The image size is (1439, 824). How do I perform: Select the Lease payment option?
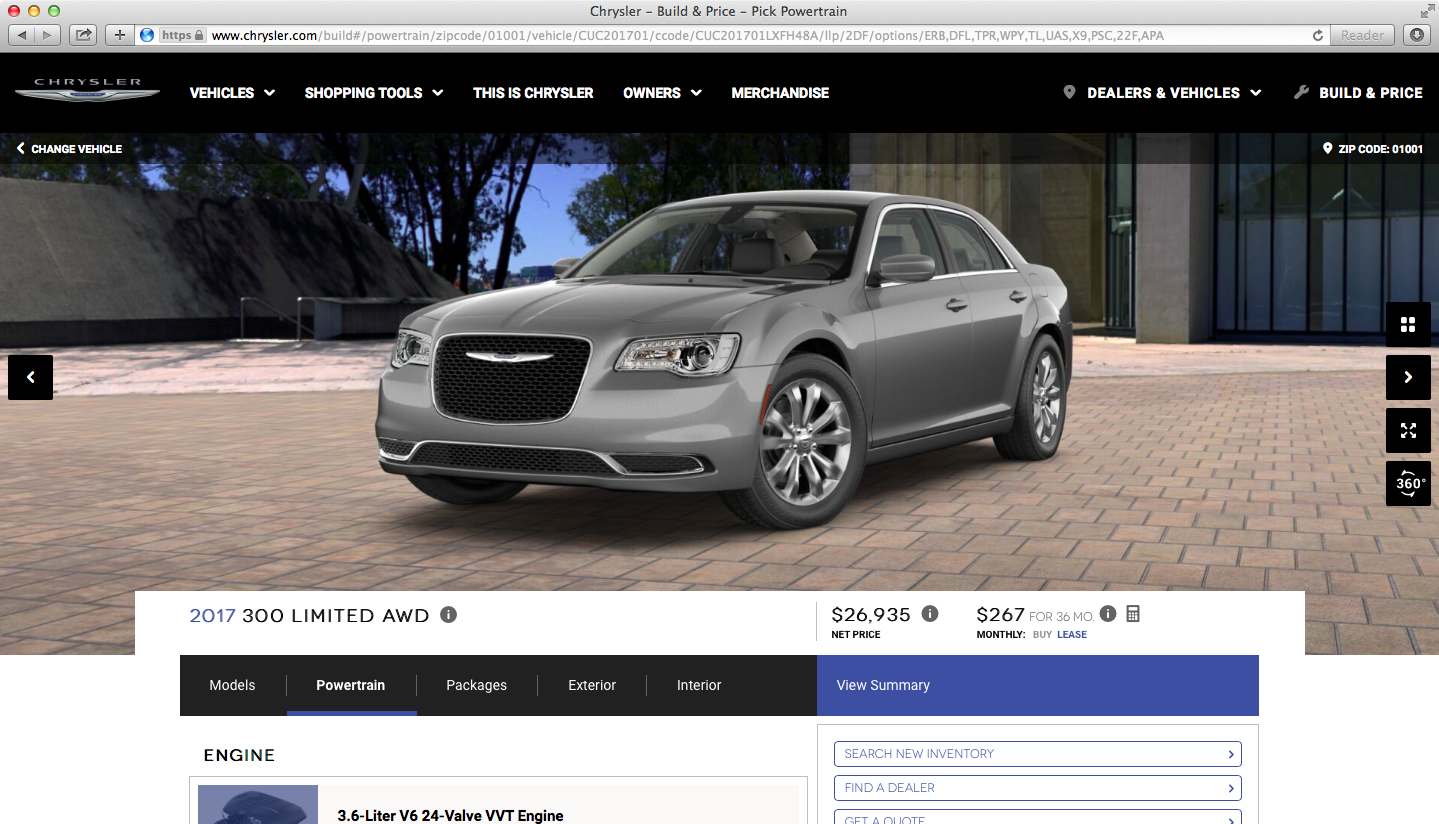pos(1072,634)
